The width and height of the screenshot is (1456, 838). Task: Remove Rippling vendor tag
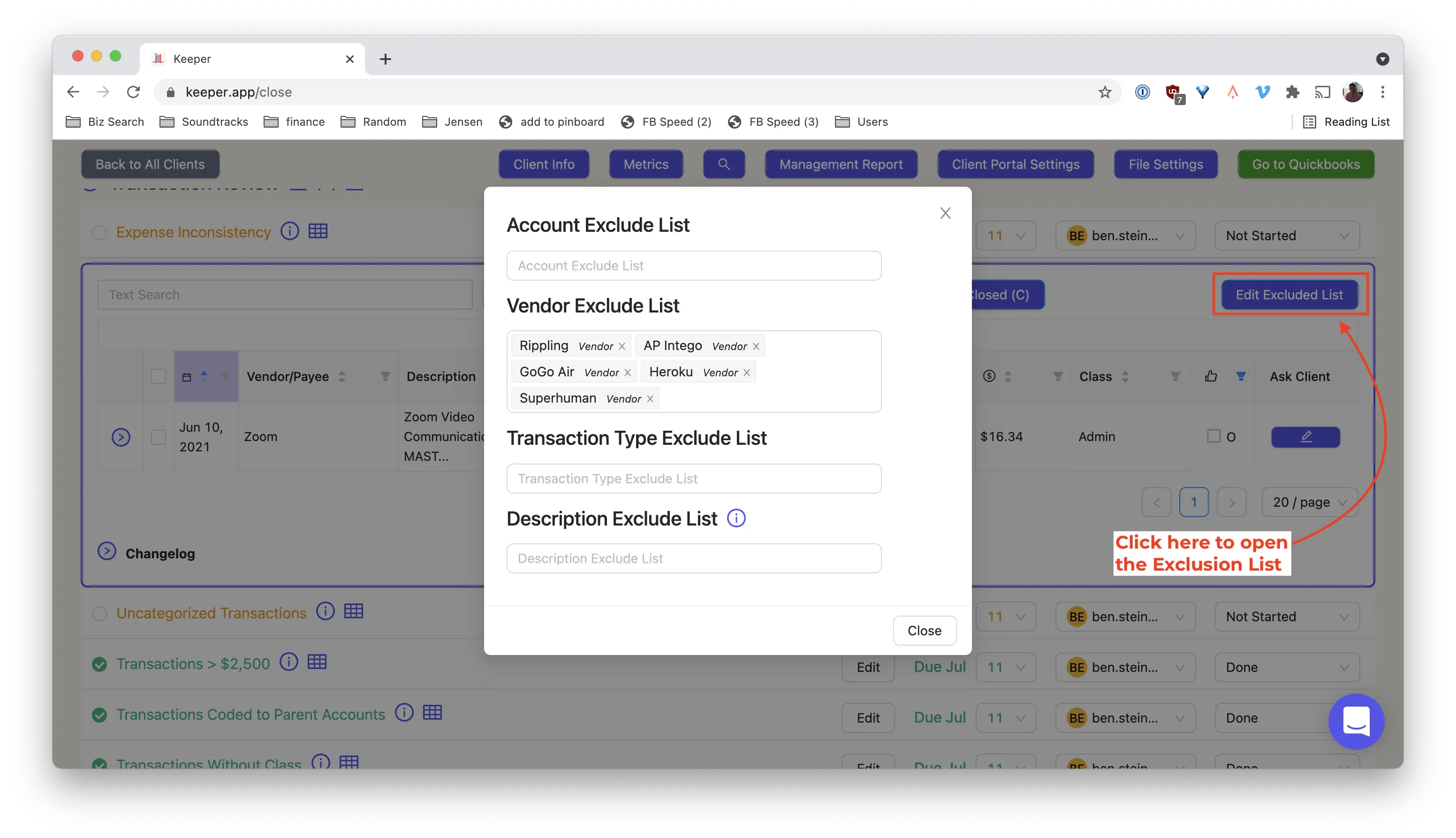pos(622,346)
